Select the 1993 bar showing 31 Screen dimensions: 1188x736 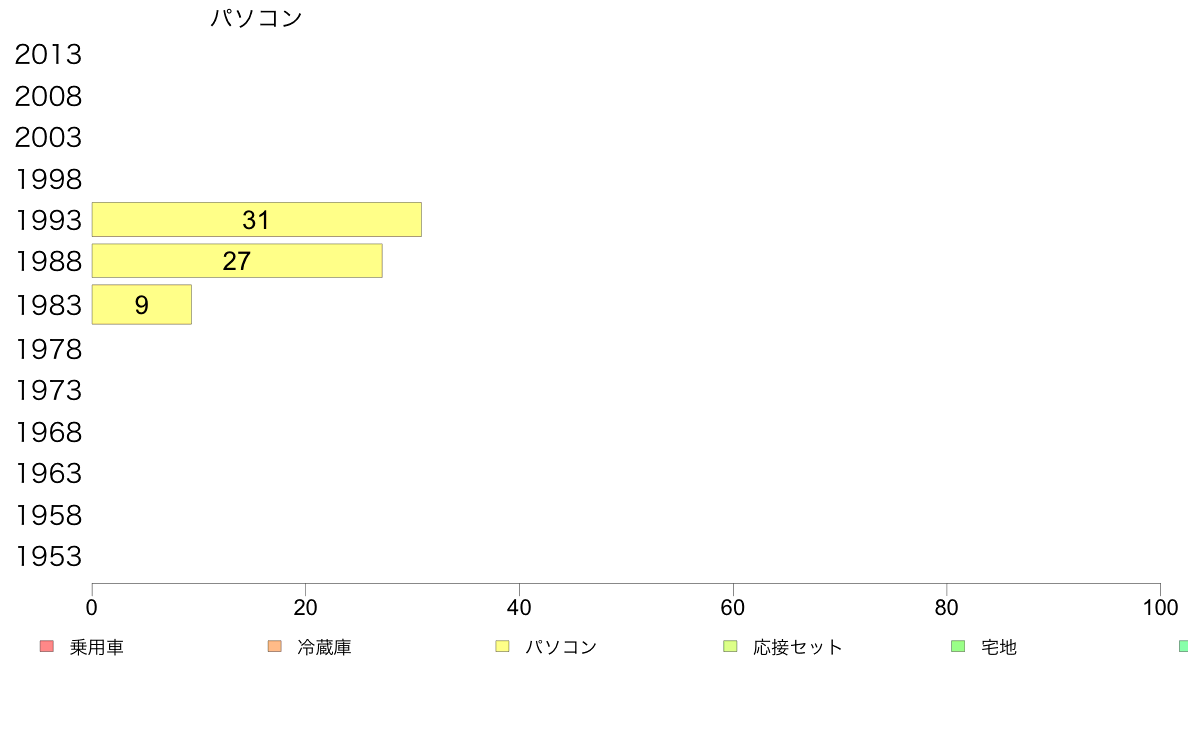[257, 220]
